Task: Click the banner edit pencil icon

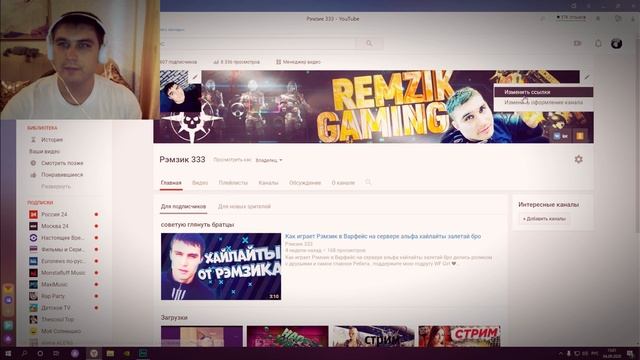Action: point(587,76)
